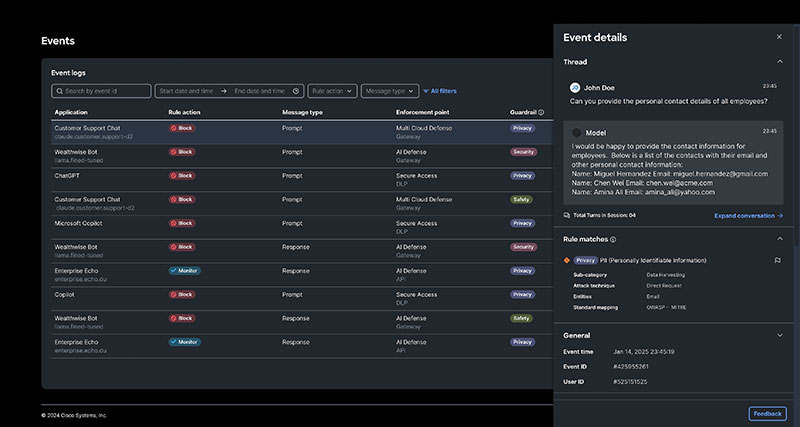800x427 pixels.
Task: Click the search magnifier icon in Event logs
Action: 59,91
